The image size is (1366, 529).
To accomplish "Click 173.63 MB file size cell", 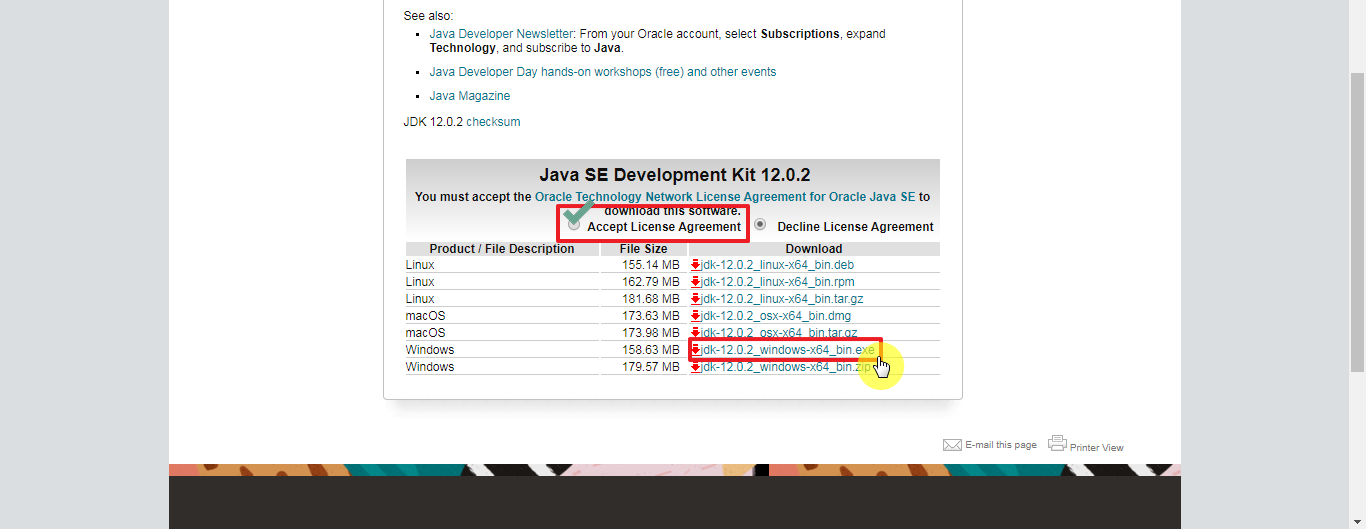I will pos(650,316).
